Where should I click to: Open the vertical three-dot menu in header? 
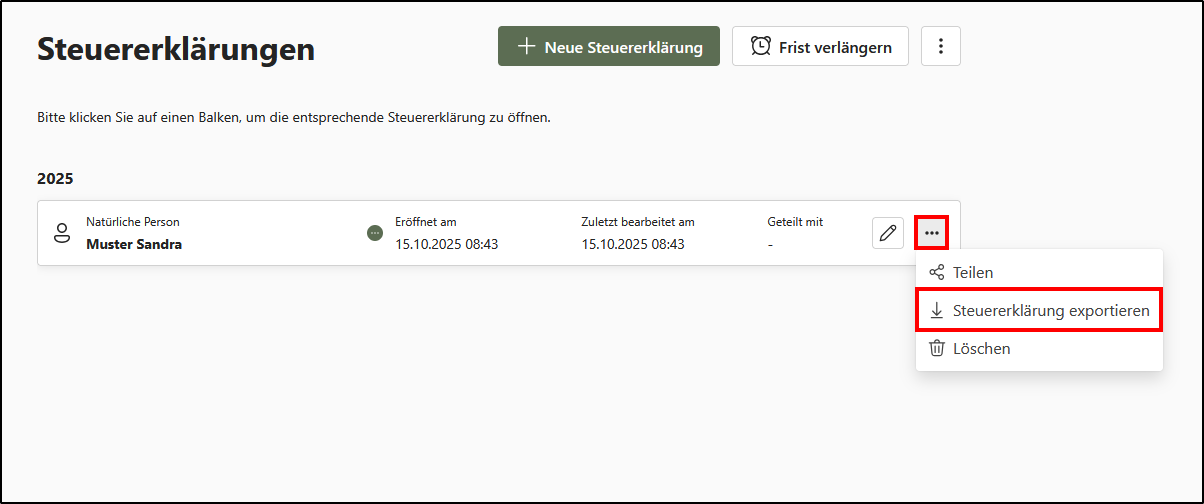point(940,47)
